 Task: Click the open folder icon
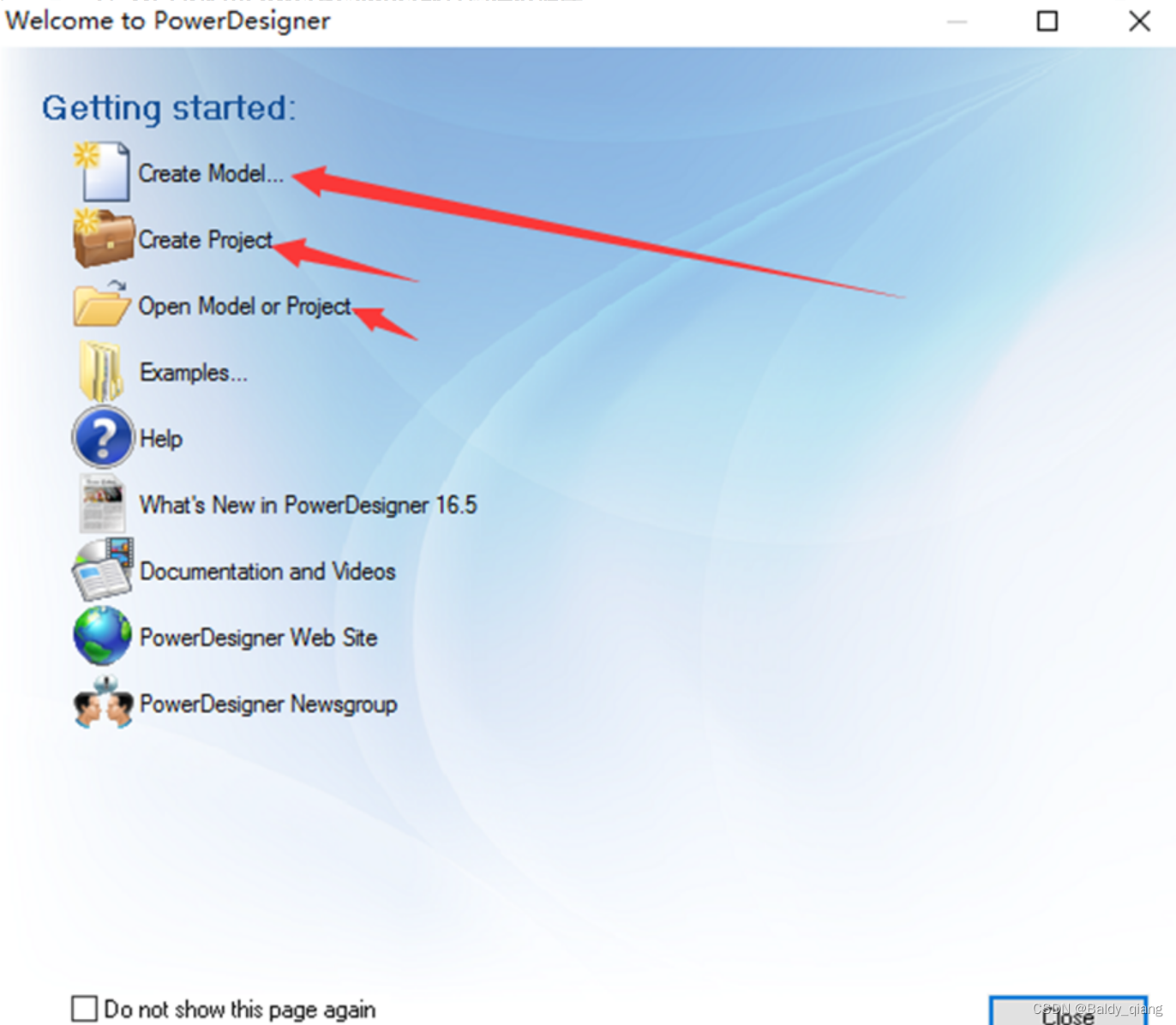(102, 303)
